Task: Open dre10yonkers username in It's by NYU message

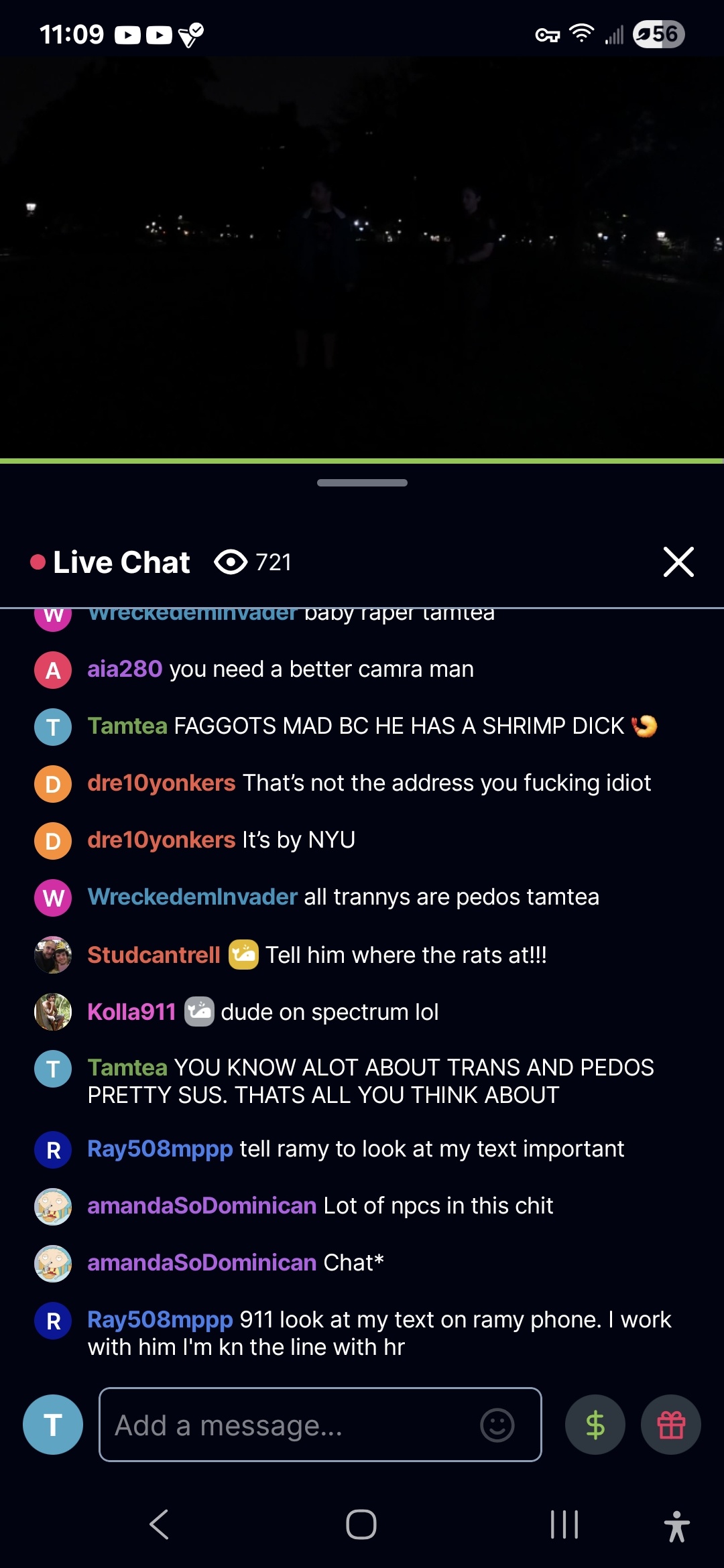Action: point(162,840)
